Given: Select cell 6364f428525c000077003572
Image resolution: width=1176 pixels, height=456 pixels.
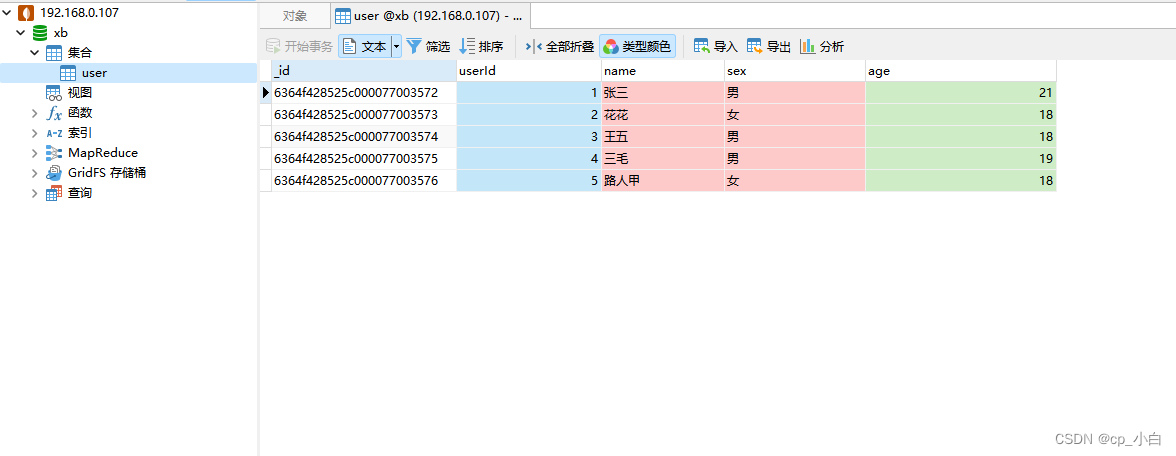Looking at the screenshot, I should (364, 93).
